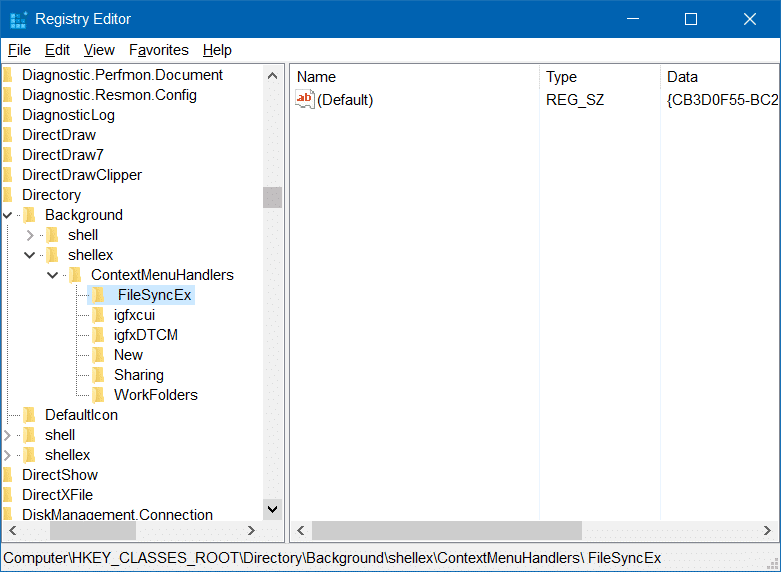The image size is (781, 572).
Task: Select the DefaultIcon key
Action: [82, 415]
